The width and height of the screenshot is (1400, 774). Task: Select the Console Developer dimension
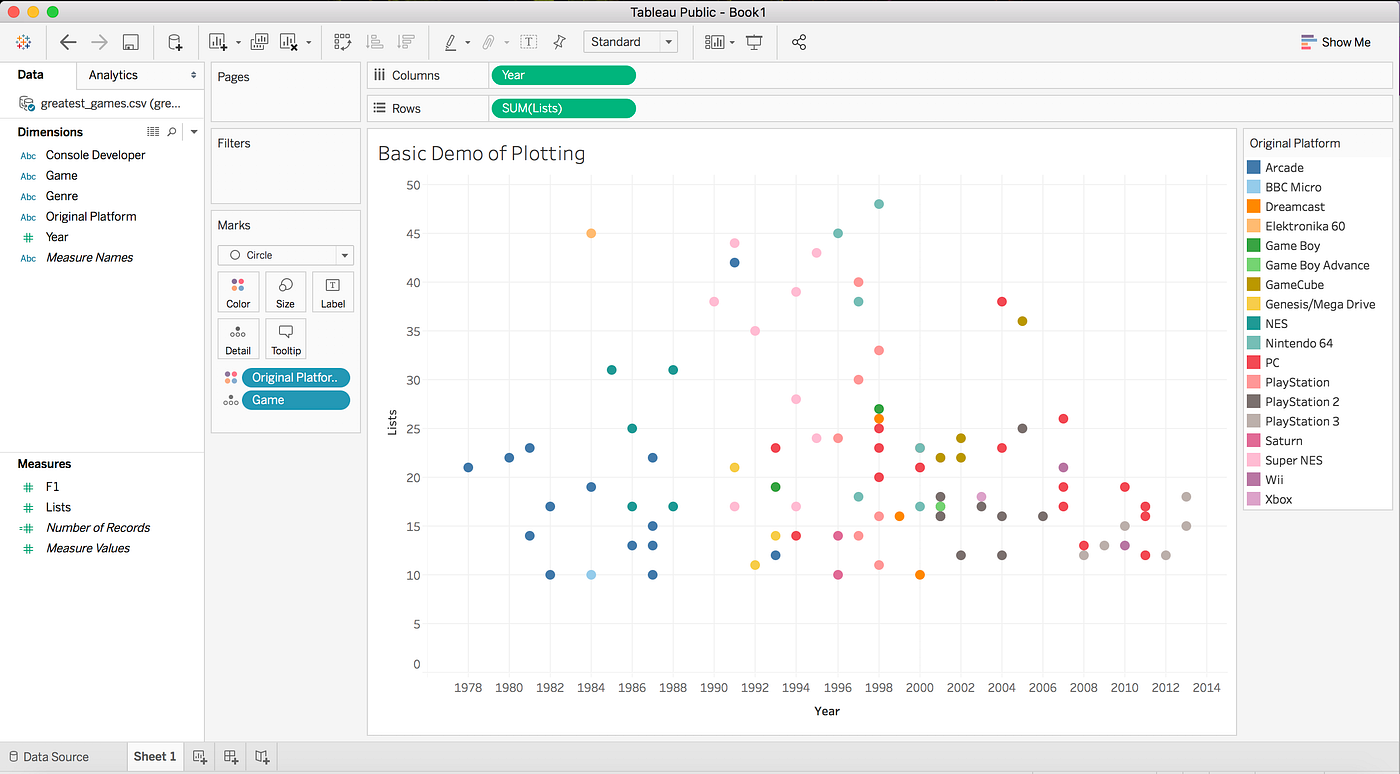[95, 155]
